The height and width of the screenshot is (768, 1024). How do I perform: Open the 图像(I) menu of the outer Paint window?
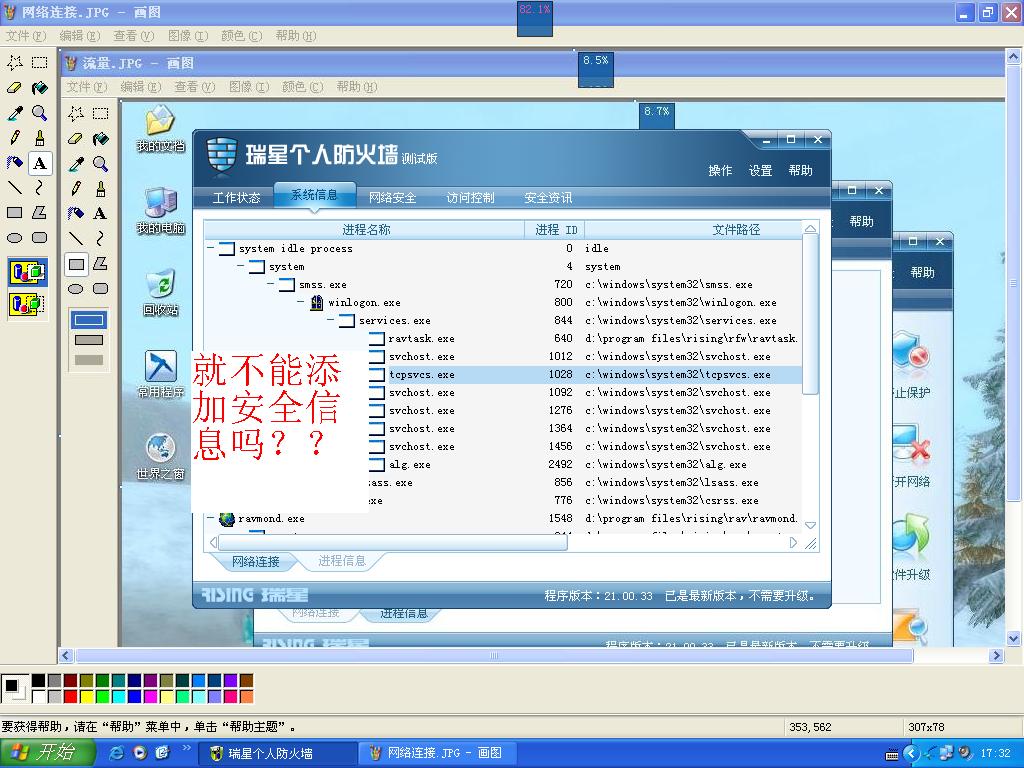188,36
